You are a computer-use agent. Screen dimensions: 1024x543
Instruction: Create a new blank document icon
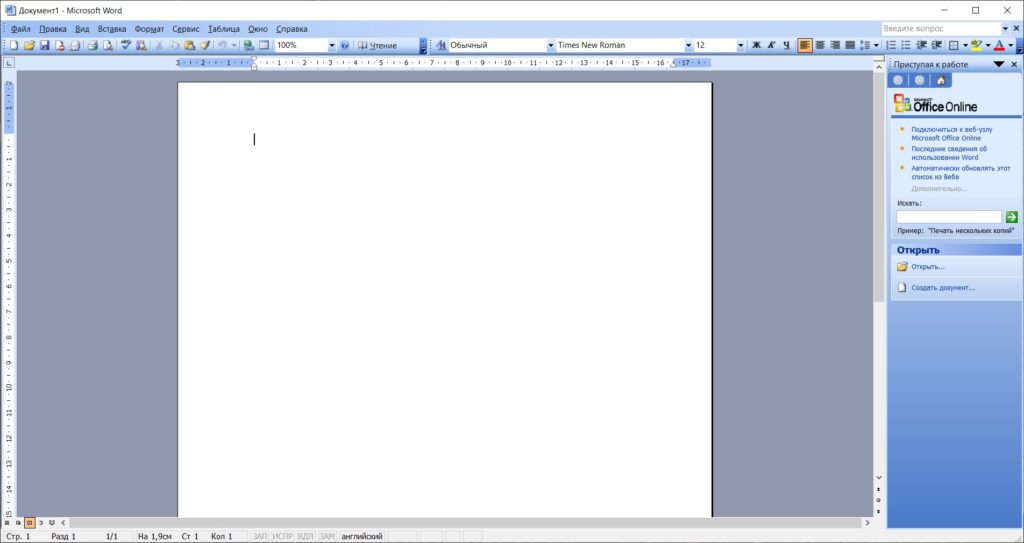pos(14,45)
